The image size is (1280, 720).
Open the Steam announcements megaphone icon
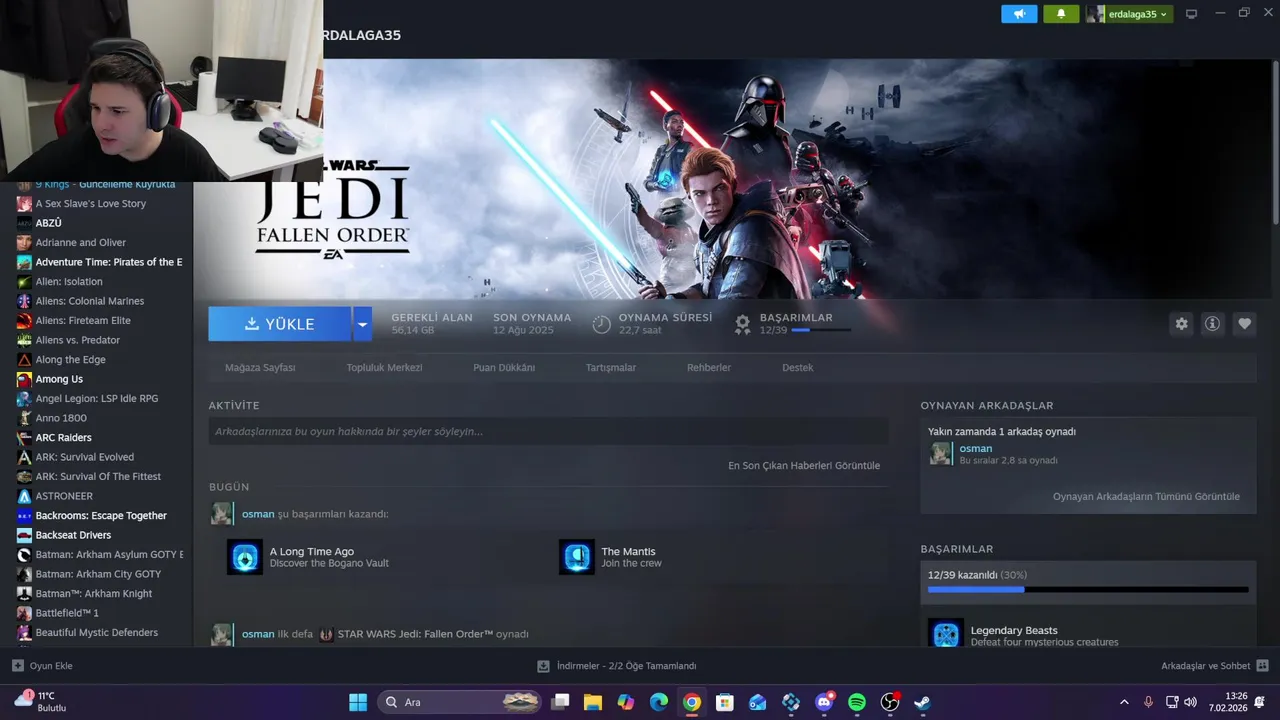(x=1019, y=14)
